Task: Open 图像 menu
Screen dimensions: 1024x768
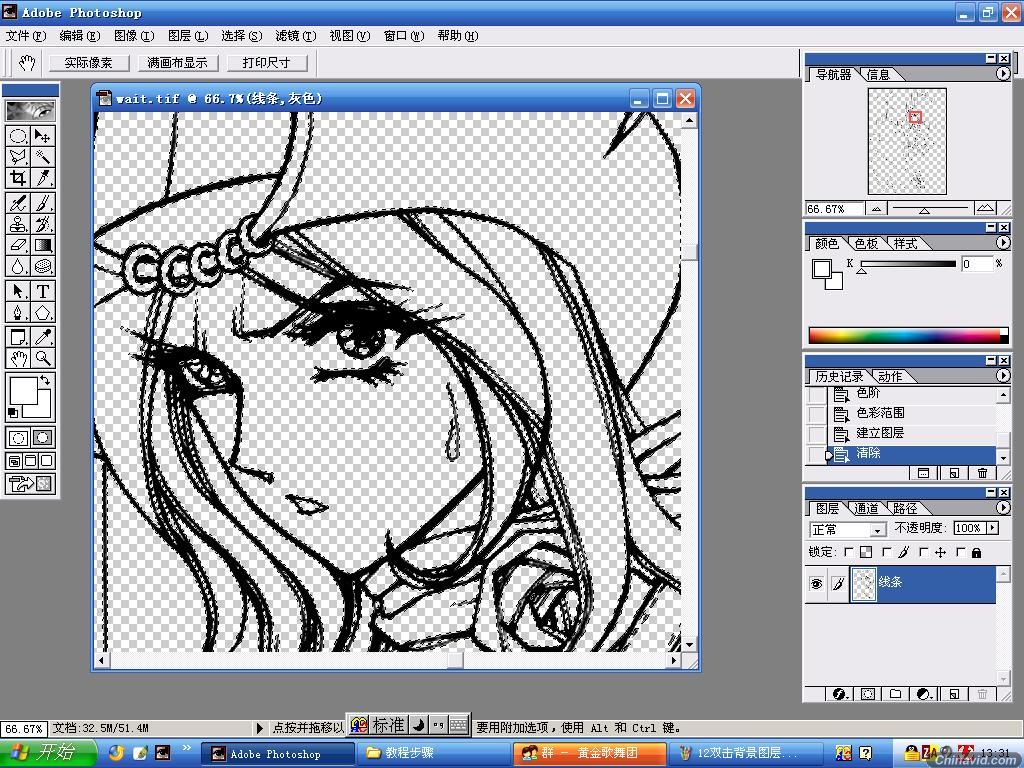Action: click(134, 36)
